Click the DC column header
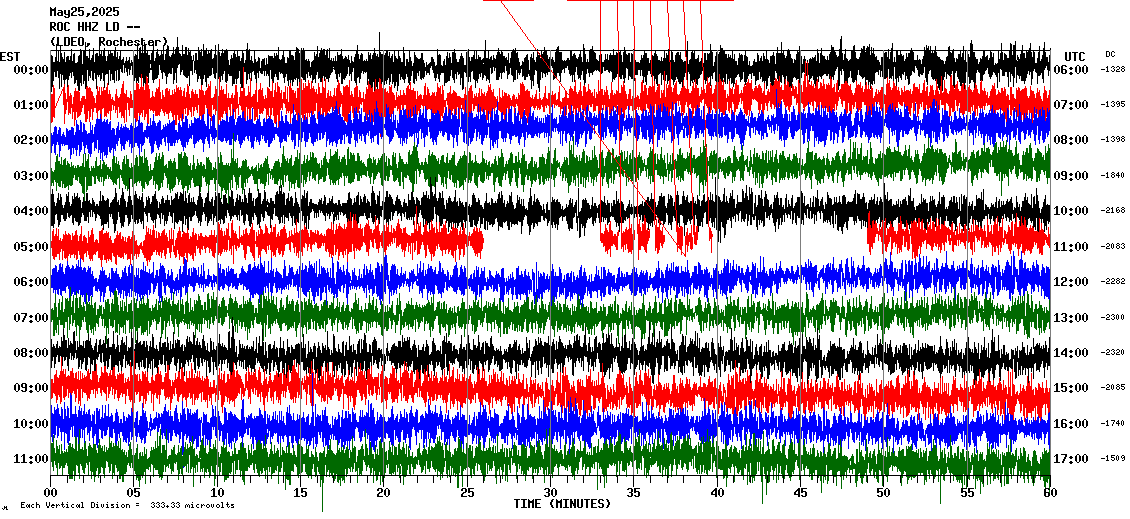 coord(1110,55)
